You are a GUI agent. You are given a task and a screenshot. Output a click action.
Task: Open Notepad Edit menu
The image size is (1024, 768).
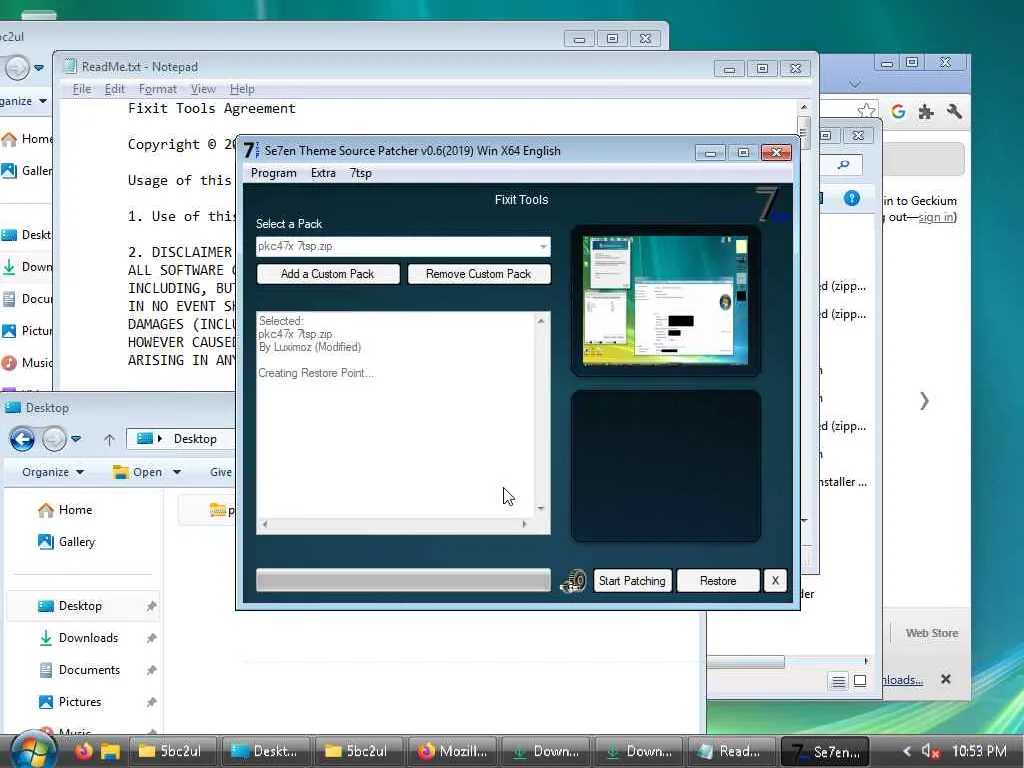[x=114, y=89]
